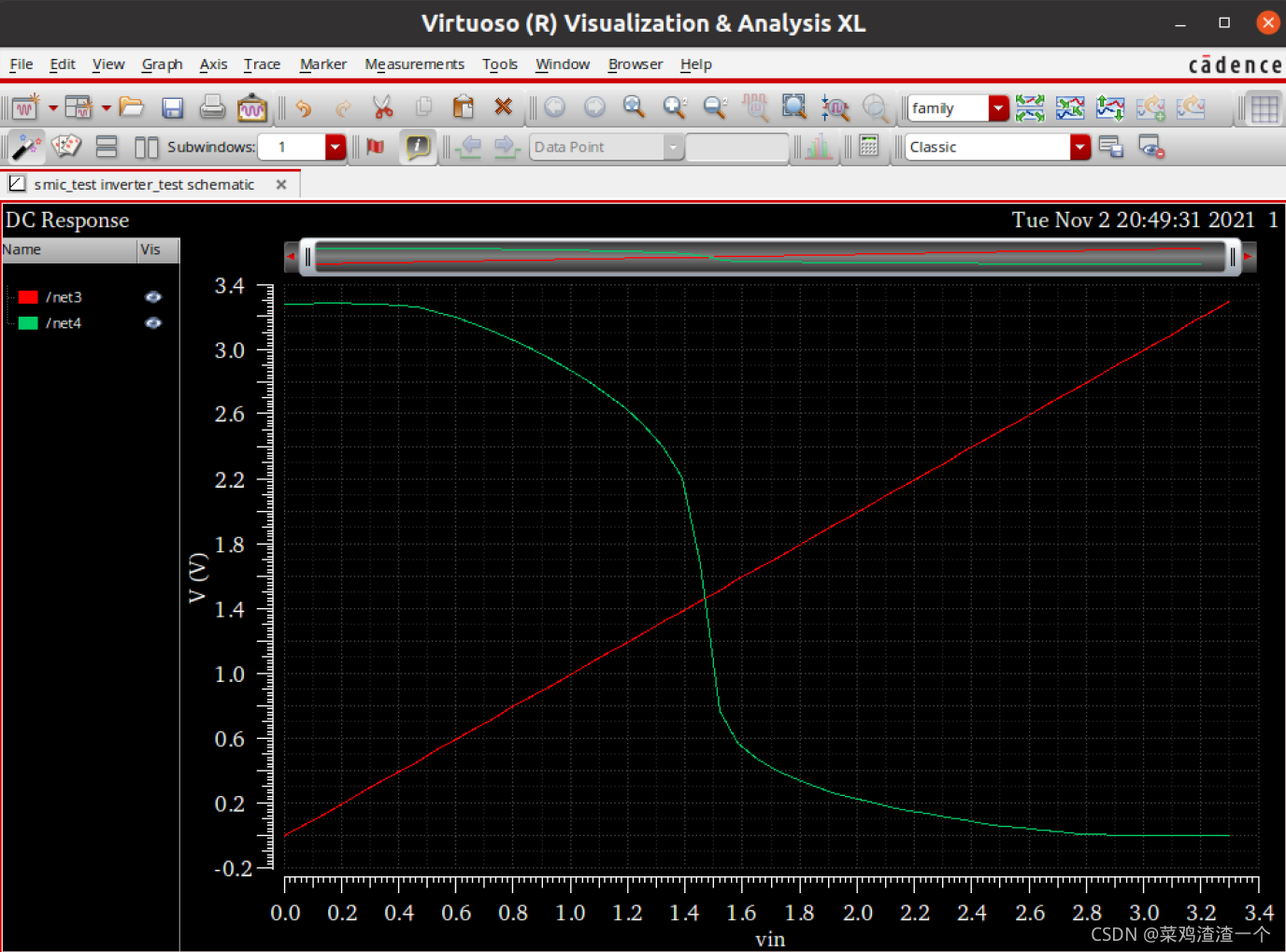Open the Browser menu
The image size is (1286, 952).
pos(636,64)
